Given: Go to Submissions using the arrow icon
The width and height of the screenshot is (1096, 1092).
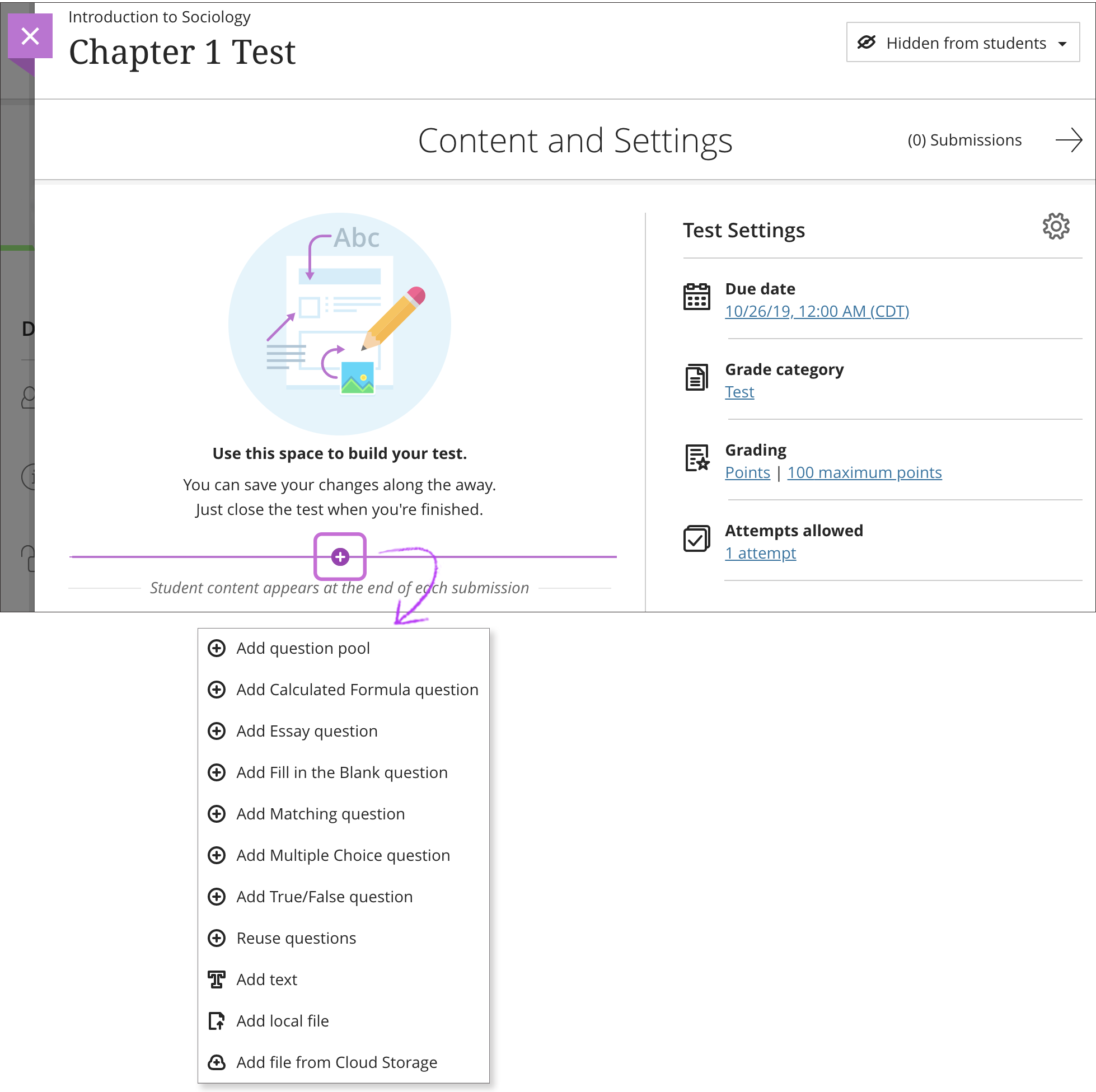Looking at the screenshot, I should pyautogui.click(x=1069, y=140).
